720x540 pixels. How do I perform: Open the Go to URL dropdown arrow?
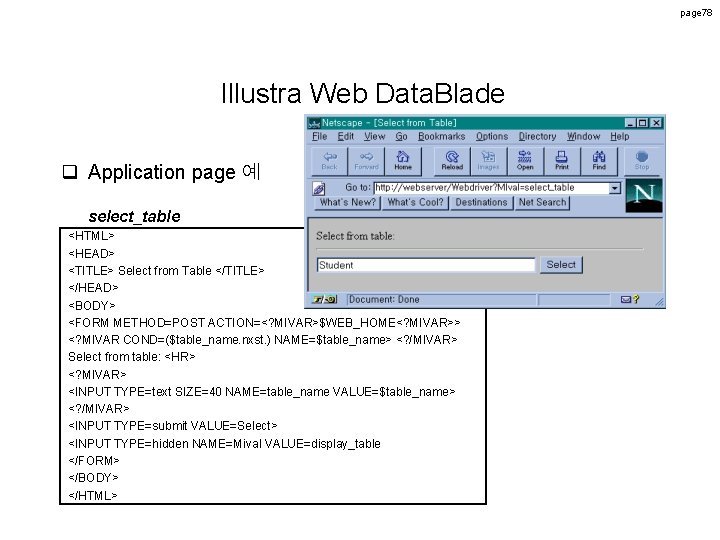[x=614, y=188]
